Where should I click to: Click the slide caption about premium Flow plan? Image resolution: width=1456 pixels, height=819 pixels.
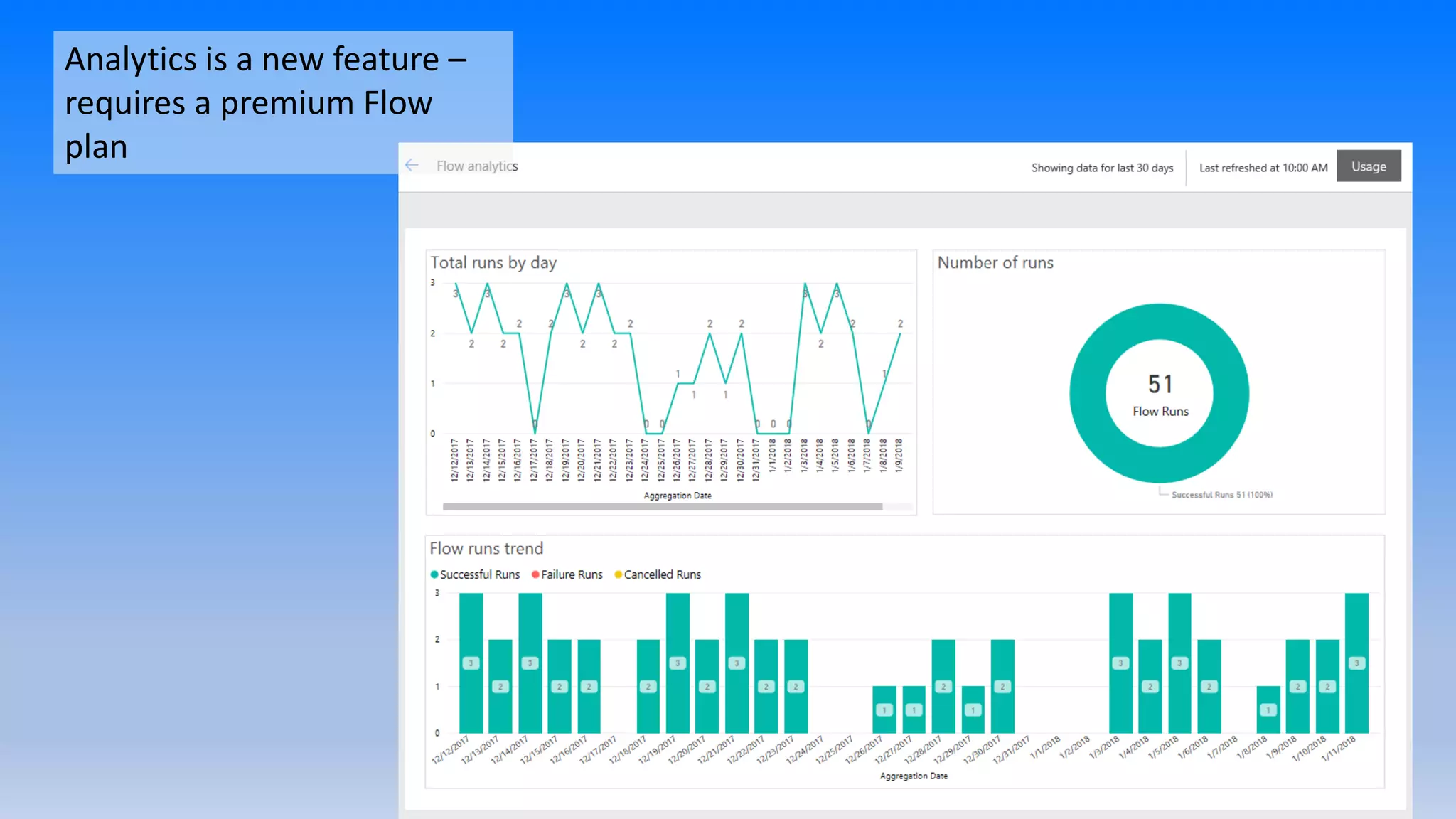pyautogui.click(x=267, y=102)
